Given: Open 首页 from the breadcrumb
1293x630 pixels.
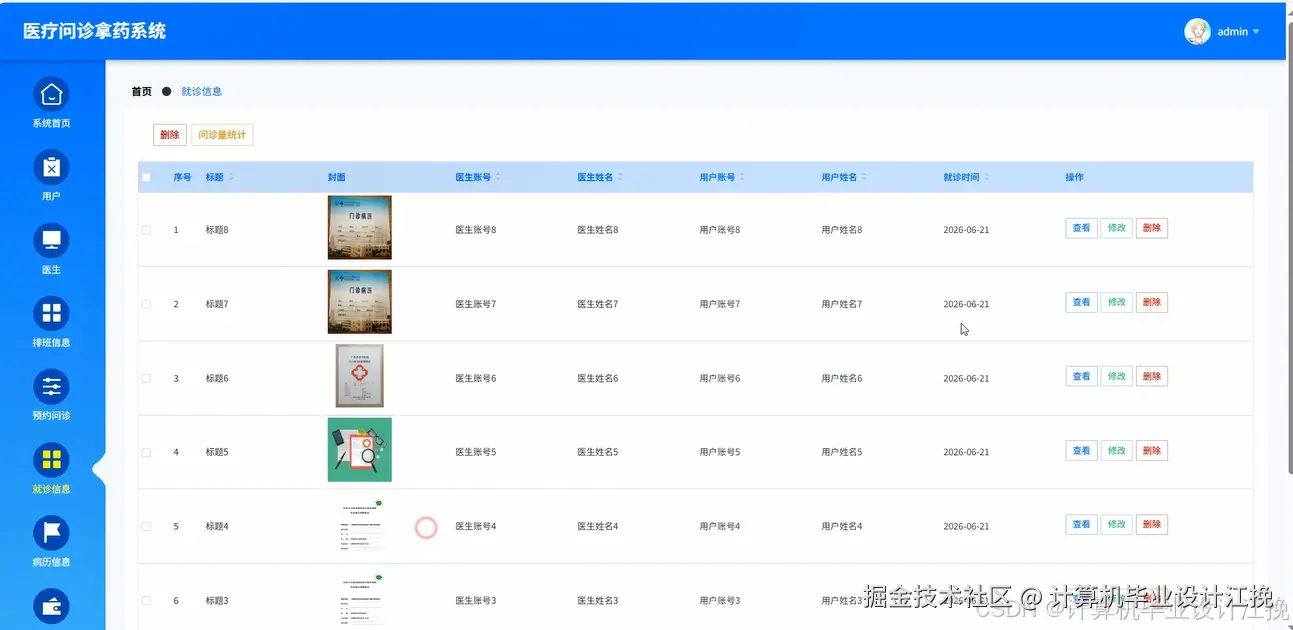Looking at the screenshot, I should [x=140, y=91].
